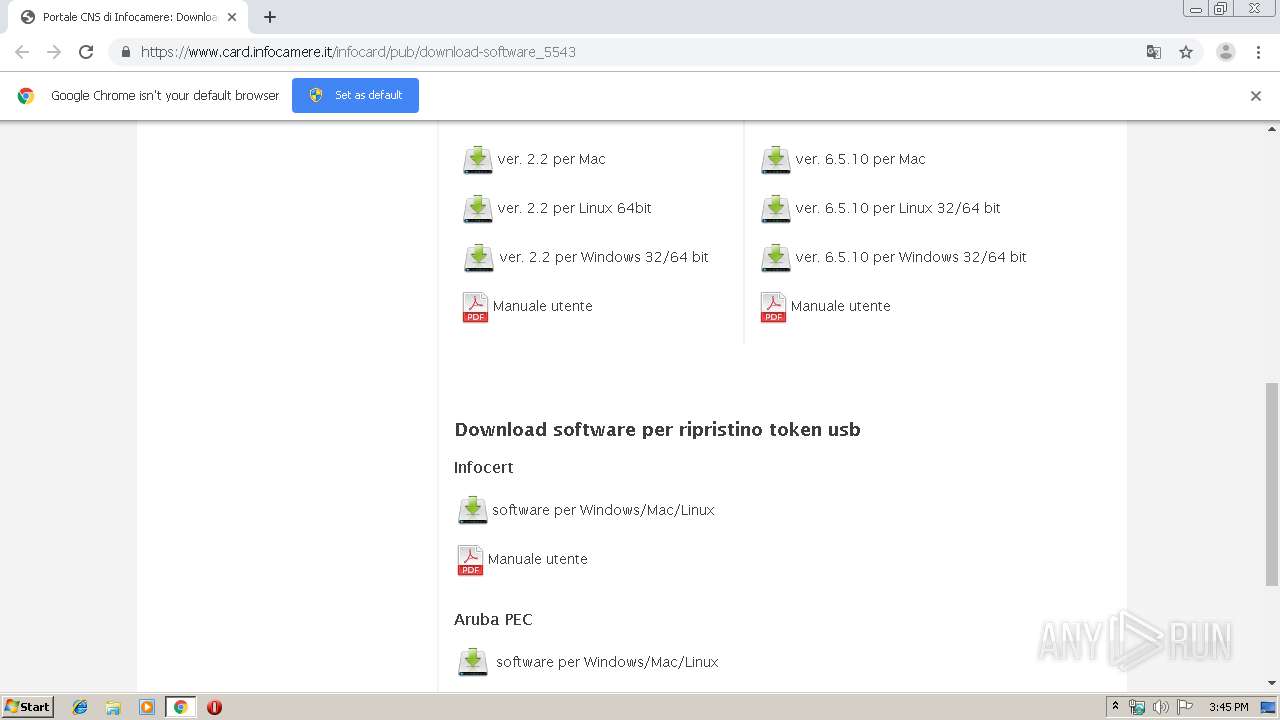
Task: Open link ver. 2.2 per Windows 32/64 bit
Action: (x=604, y=257)
